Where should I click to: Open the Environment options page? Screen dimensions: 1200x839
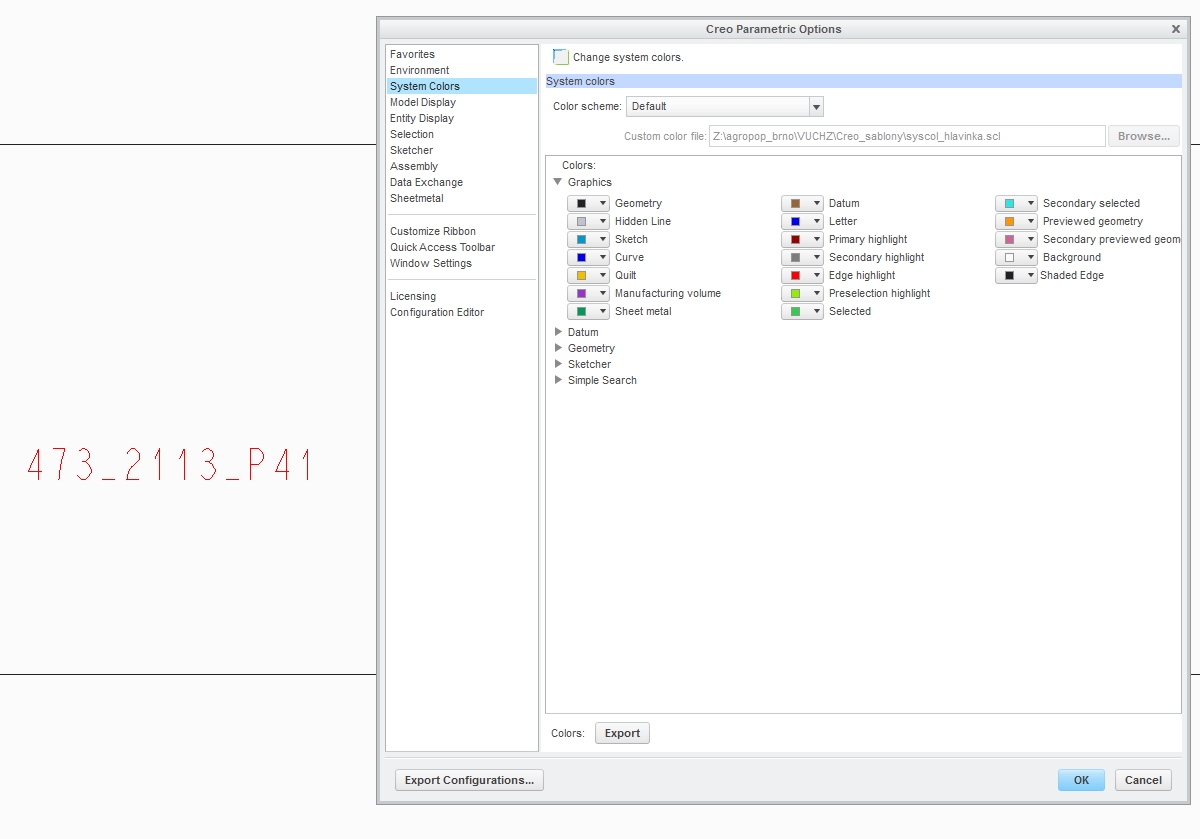pos(462,70)
